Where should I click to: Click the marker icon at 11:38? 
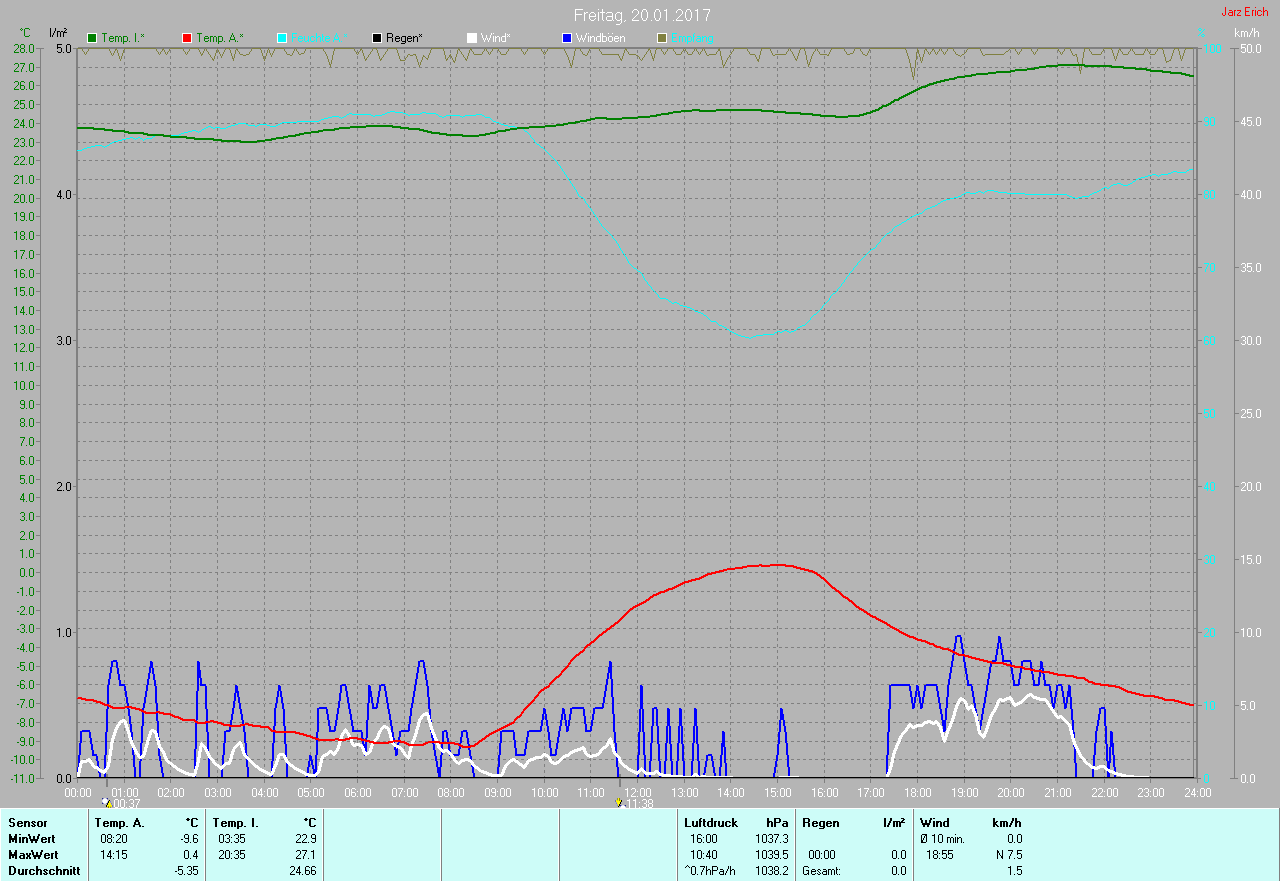[619, 802]
